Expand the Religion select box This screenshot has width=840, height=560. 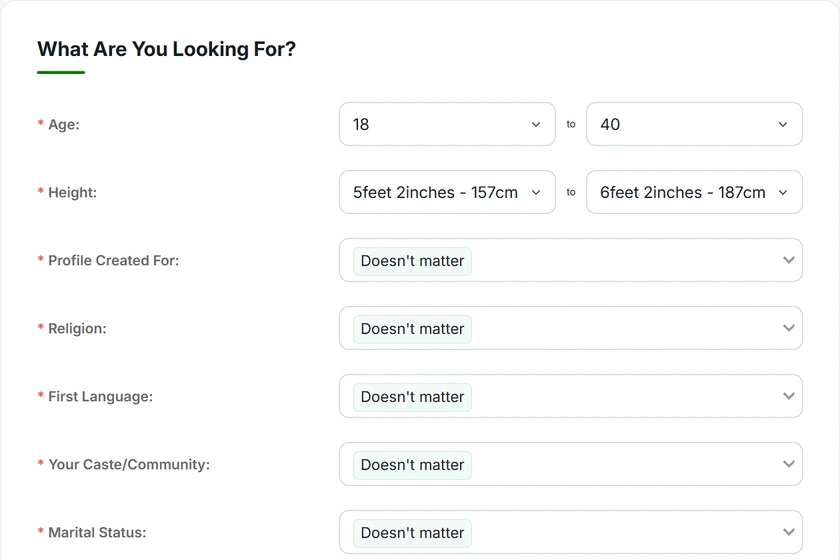(x=571, y=328)
